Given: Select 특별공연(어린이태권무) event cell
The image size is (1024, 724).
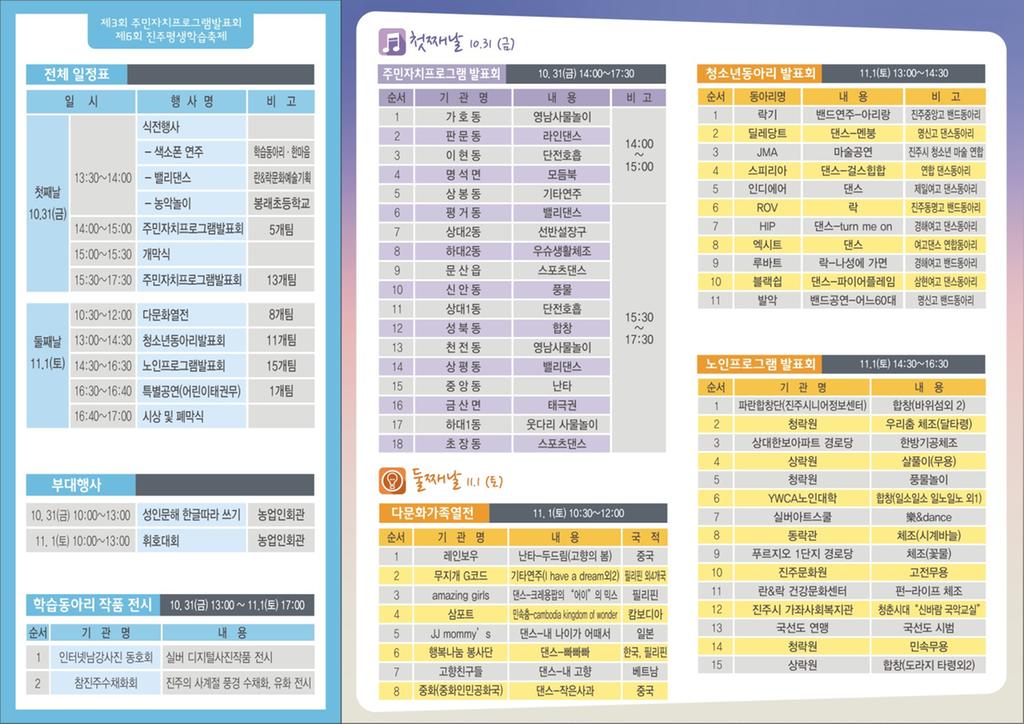Looking at the screenshot, I should pos(191,391).
